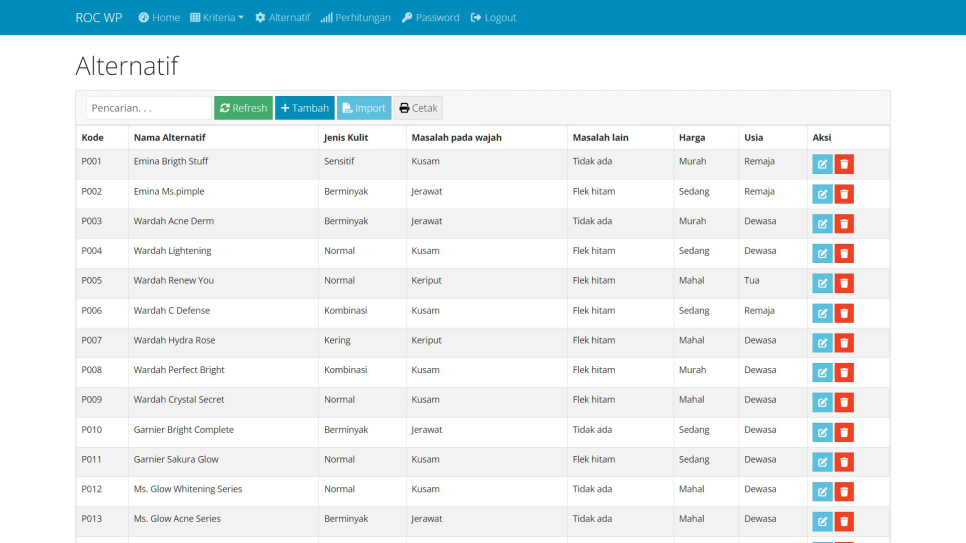Open the Password navigation link
Image resolution: width=966 pixels, height=543 pixels.
[x=430, y=18]
